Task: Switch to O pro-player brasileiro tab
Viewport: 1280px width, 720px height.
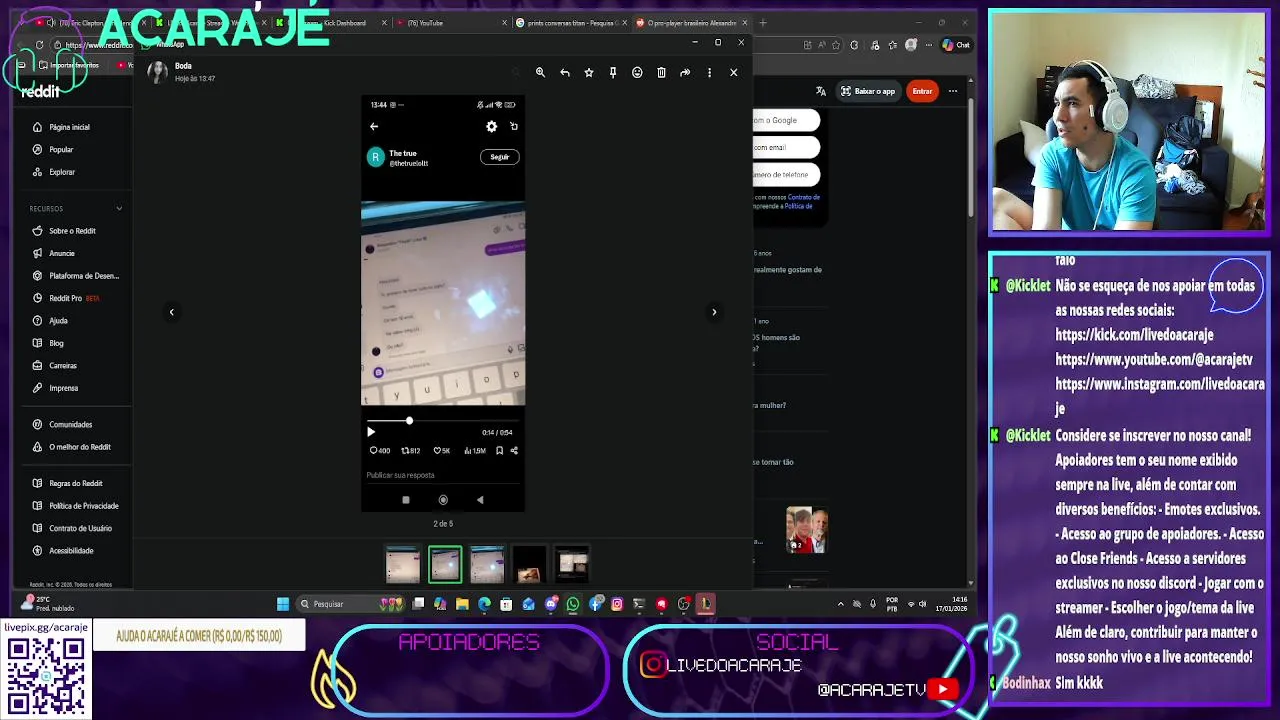Action: 690,22
